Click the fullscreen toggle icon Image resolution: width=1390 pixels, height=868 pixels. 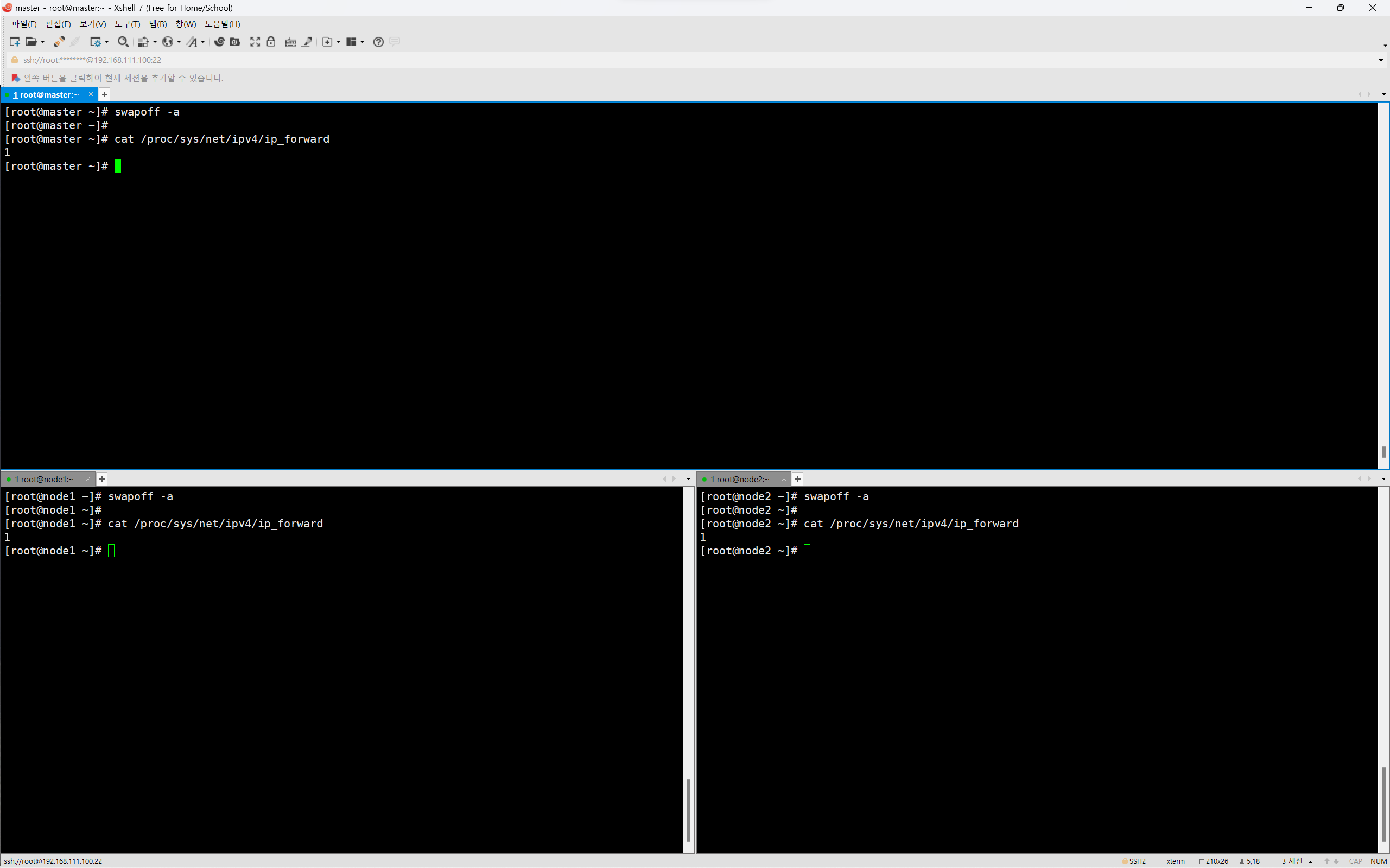[x=255, y=42]
